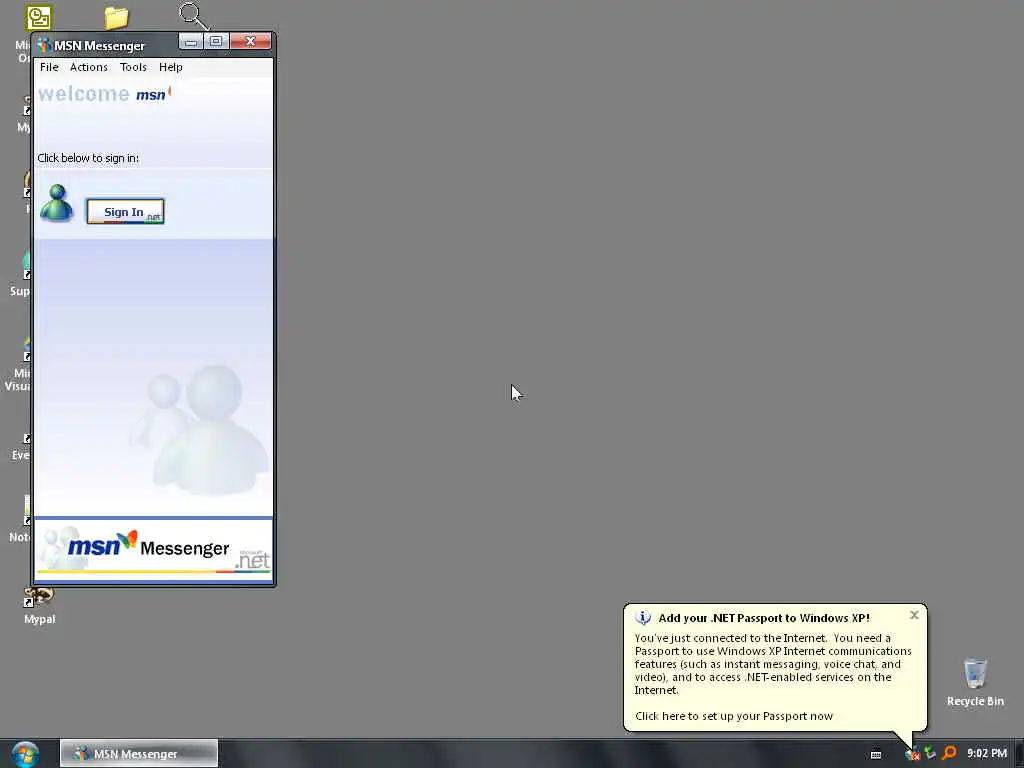Click the MSN Messenger tray icon
This screenshot has height=768, width=1024.
pos(912,754)
